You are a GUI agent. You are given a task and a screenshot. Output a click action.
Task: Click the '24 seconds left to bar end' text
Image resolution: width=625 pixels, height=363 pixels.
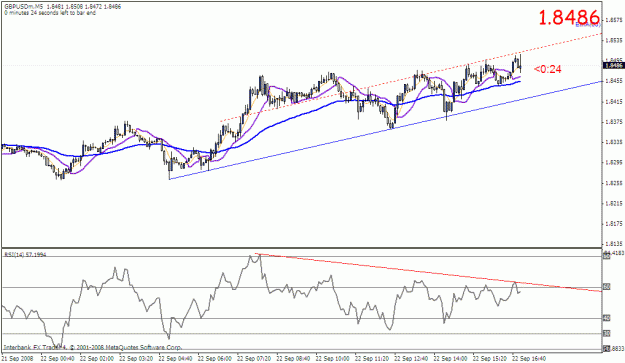tap(63, 13)
